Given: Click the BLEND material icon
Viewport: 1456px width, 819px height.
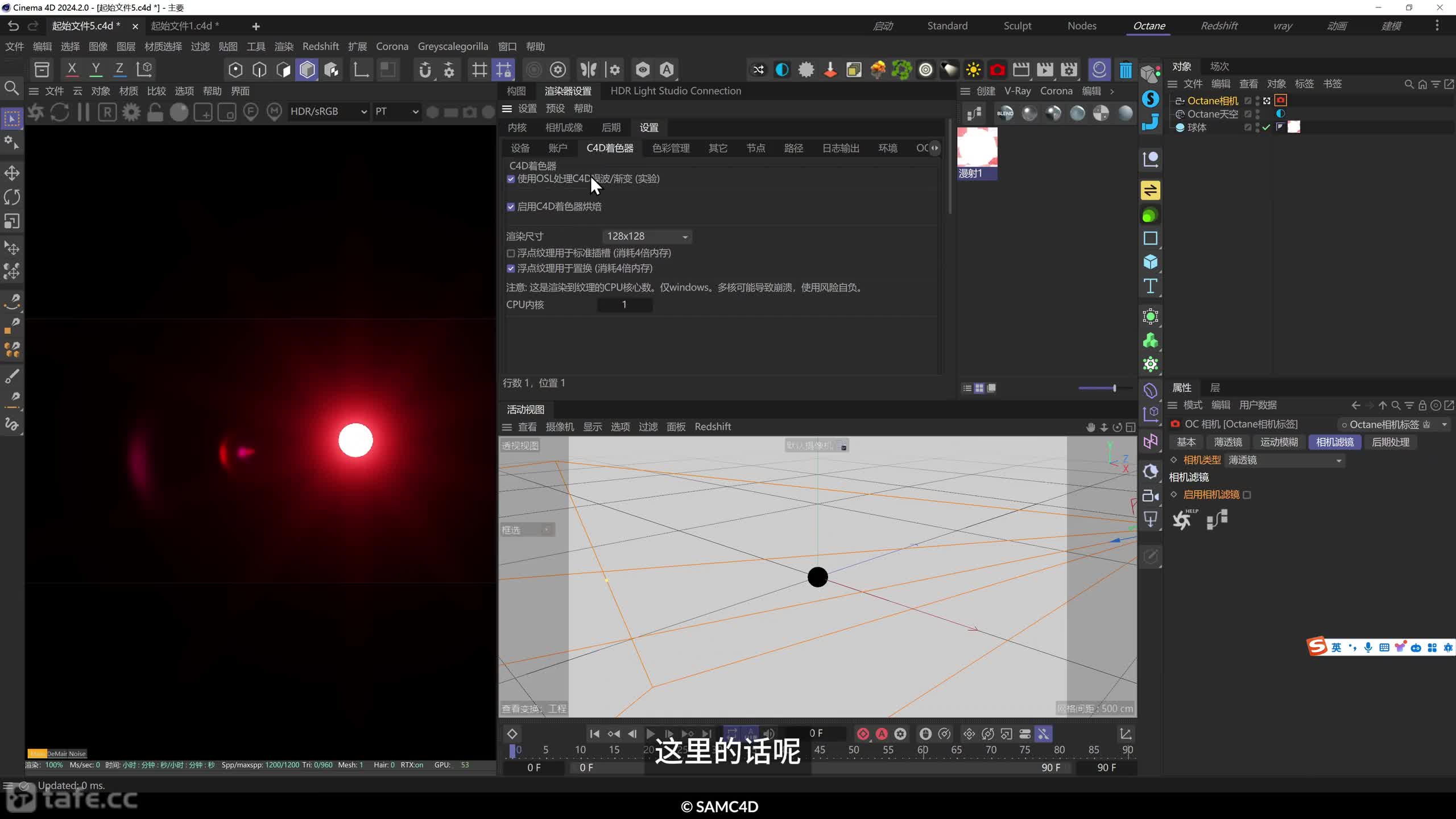Looking at the screenshot, I should (1005, 113).
